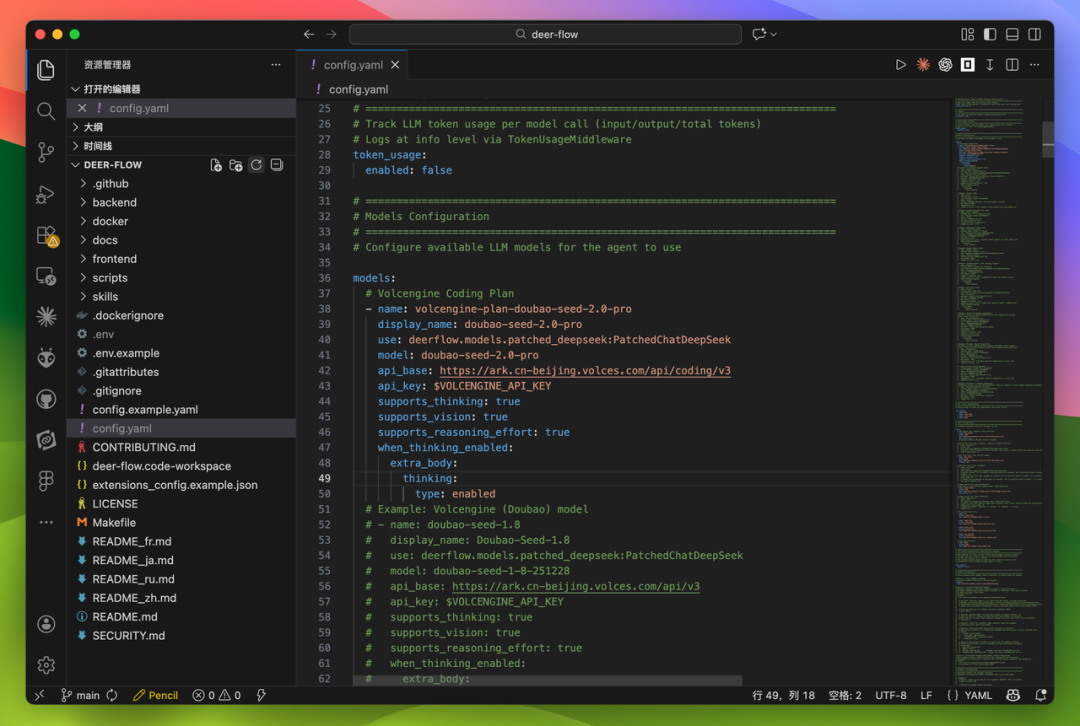Click the new file icon in DEER-FLOW header
The height and width of the screenshot is (726, 1080).
(216, 165)
